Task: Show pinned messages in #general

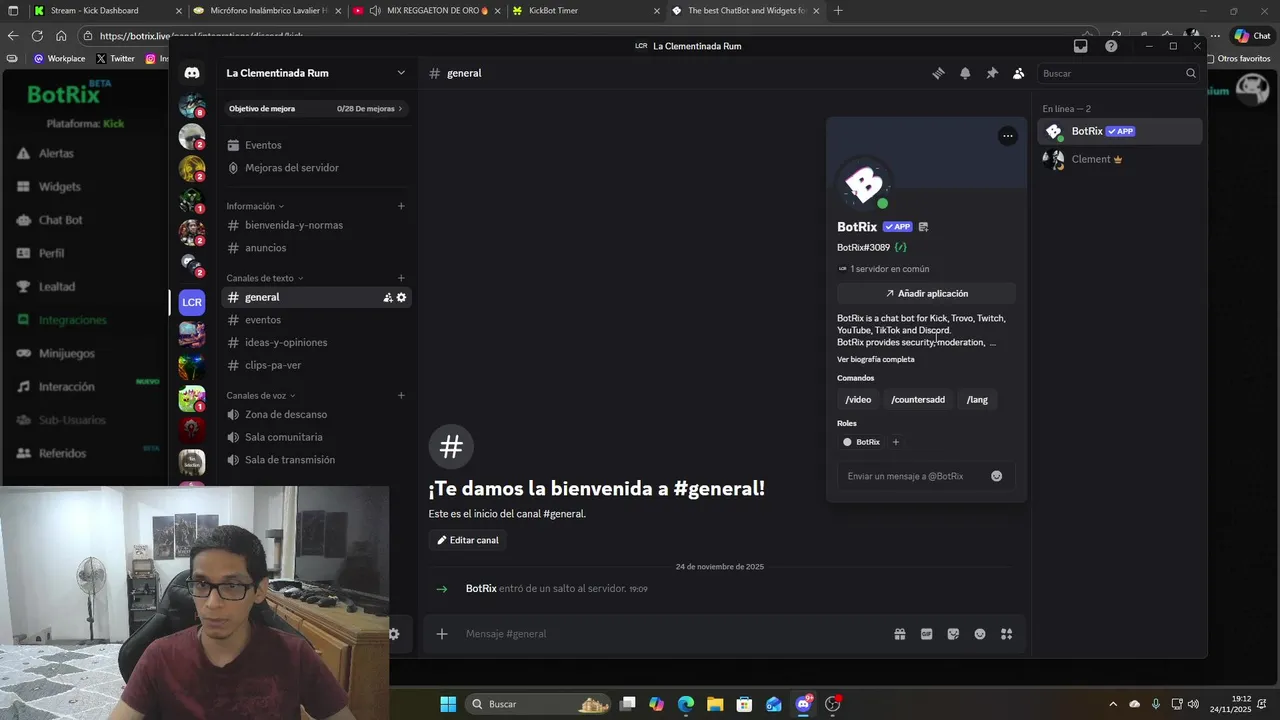Action: (992, 73)
